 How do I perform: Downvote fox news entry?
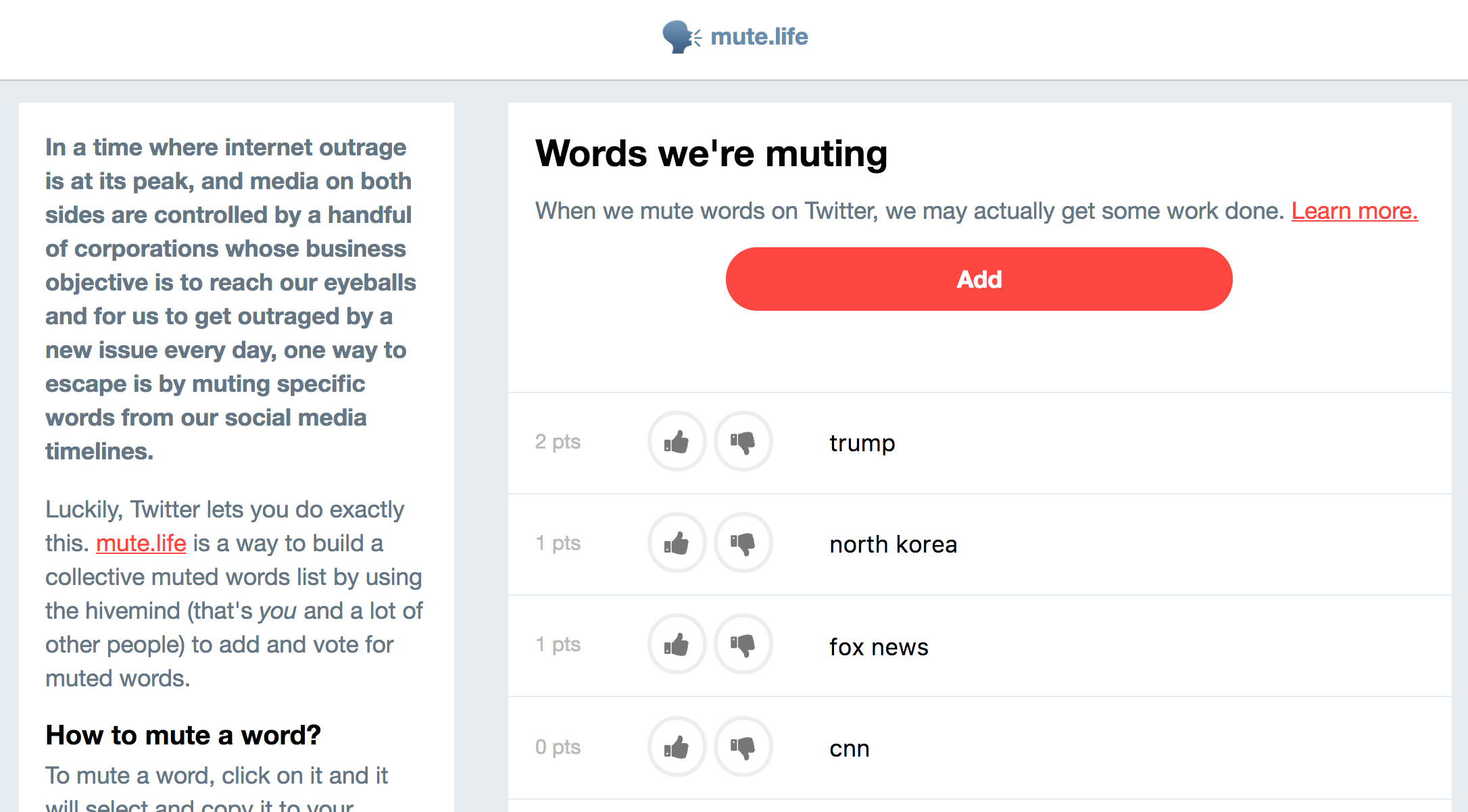point(743,644)
